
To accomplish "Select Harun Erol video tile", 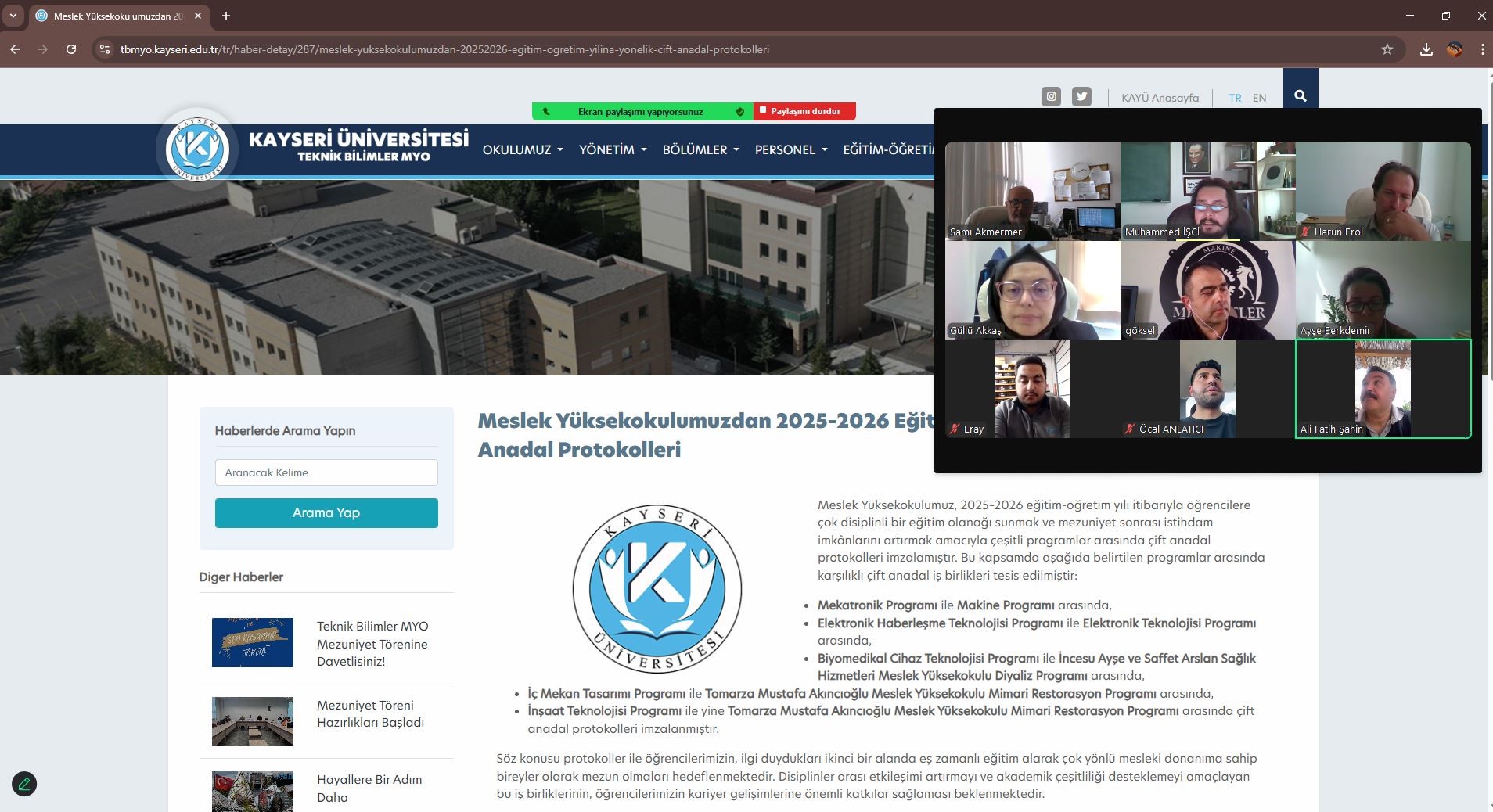I will (1383, 191).
